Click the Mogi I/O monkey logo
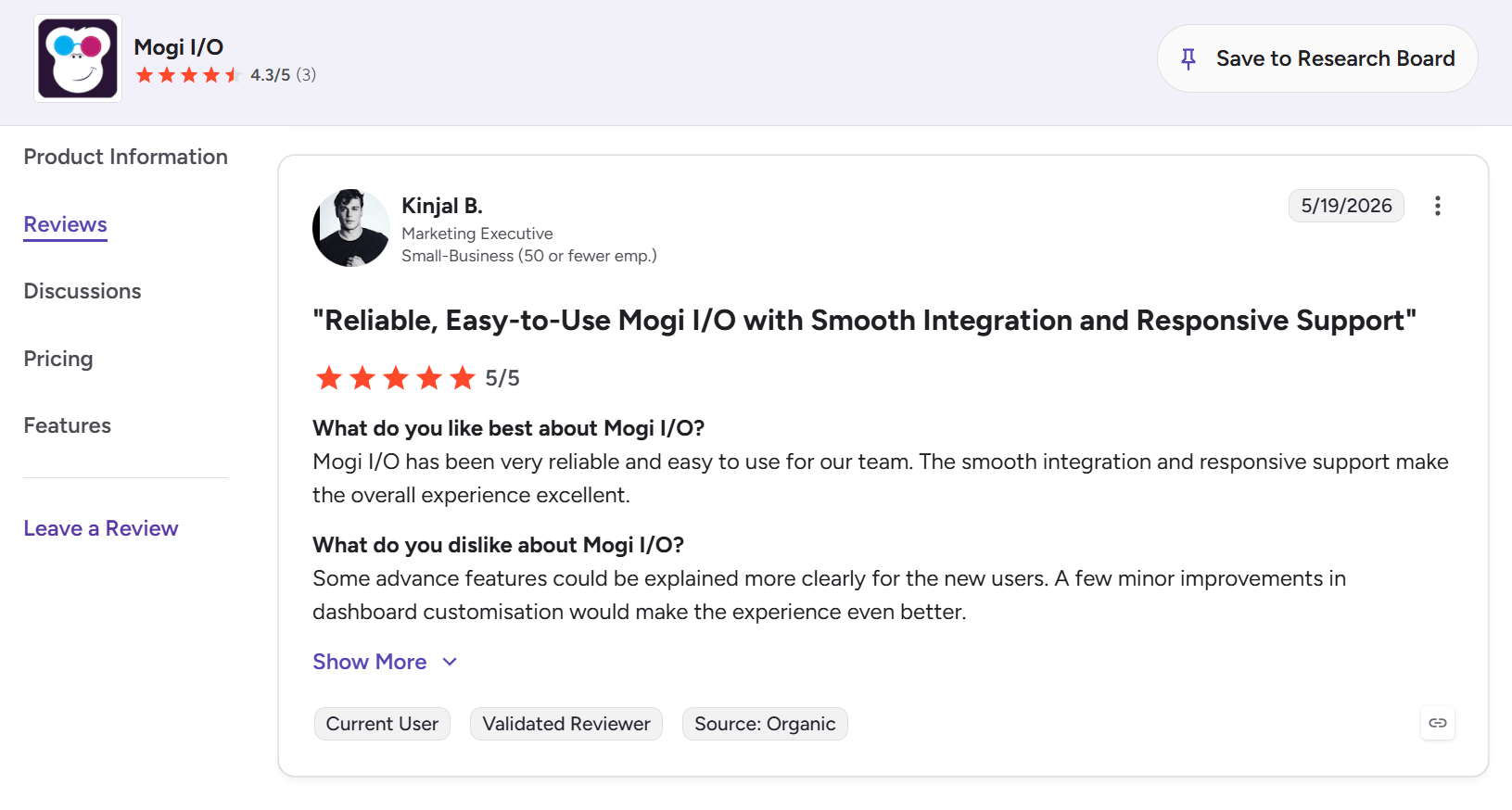The width and height of the screenshot is (1512, 810). click(x=78, y=58)
